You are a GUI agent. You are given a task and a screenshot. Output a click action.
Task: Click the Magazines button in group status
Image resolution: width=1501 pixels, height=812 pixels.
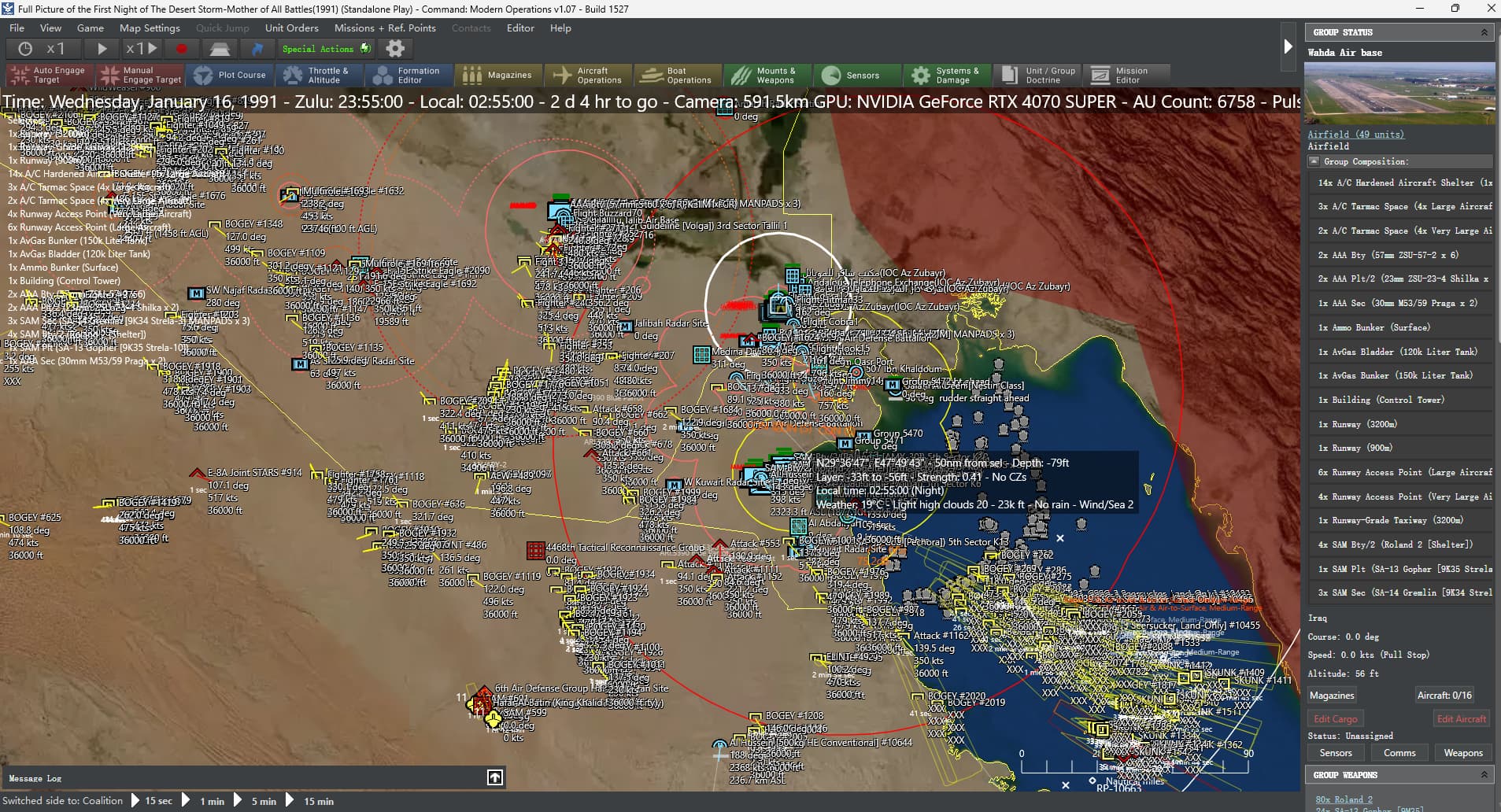[x=1332, y=696]
